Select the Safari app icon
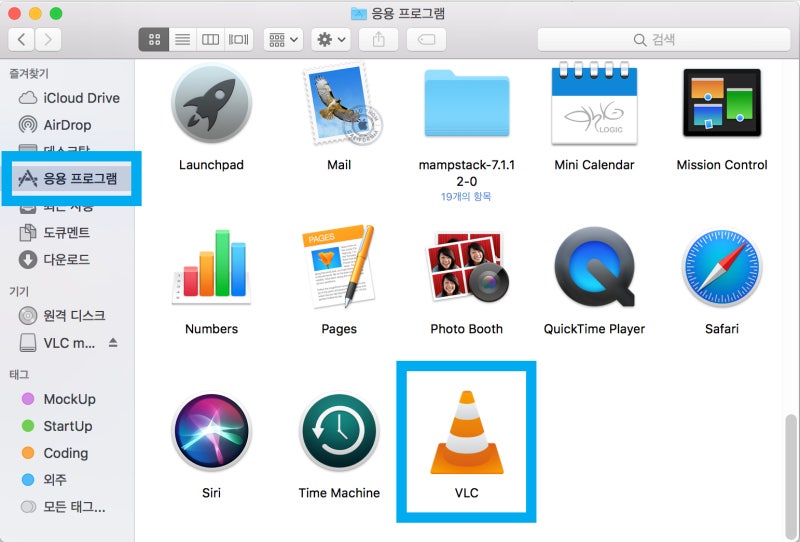The height and width of the screenshot is (542, 800). pos(722,267)
